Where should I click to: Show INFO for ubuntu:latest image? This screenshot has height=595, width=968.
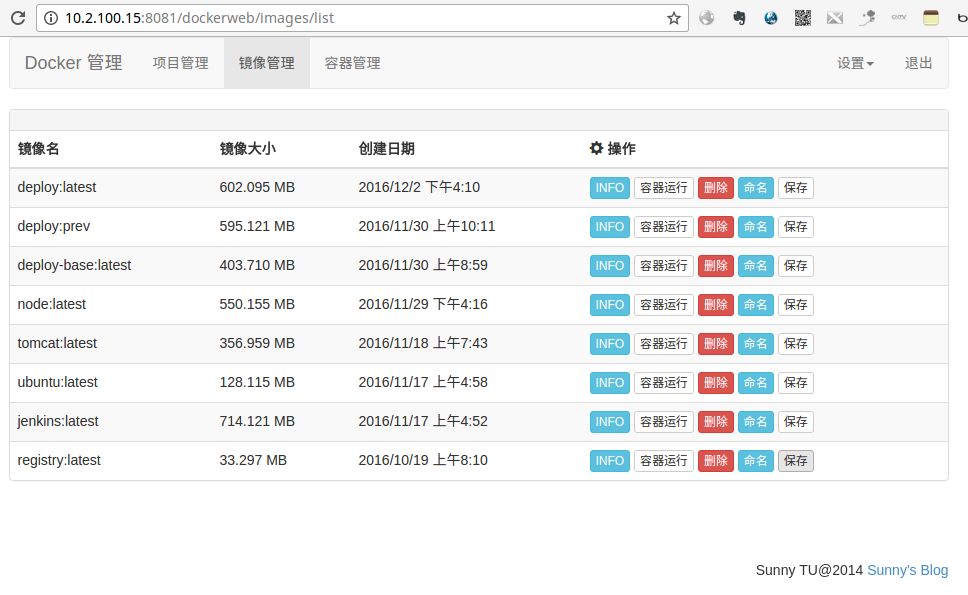click(610, 383)
